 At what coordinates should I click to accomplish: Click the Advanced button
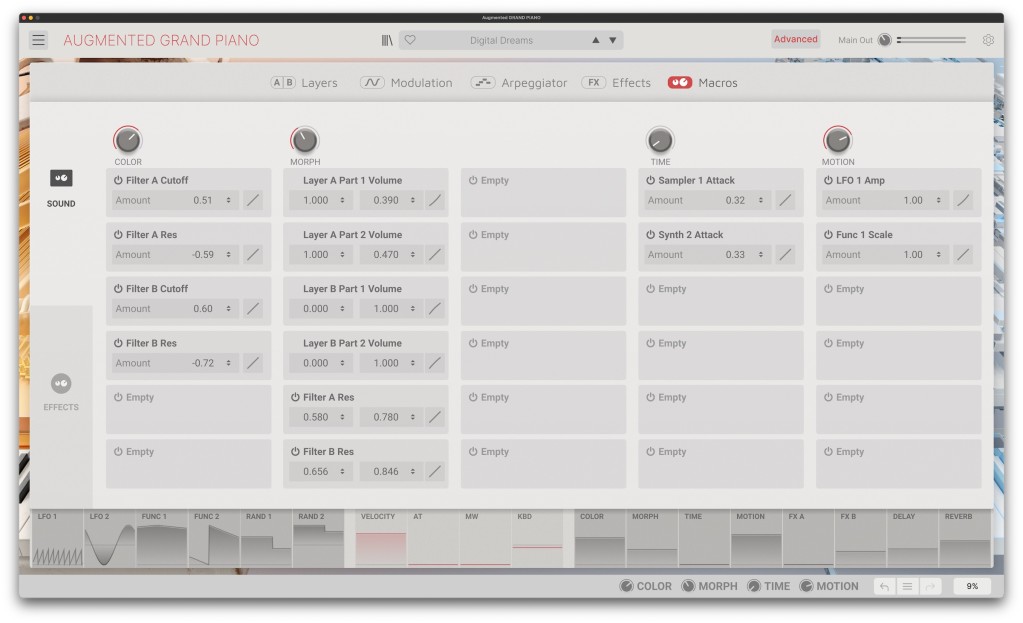click(x=795, y=39)
